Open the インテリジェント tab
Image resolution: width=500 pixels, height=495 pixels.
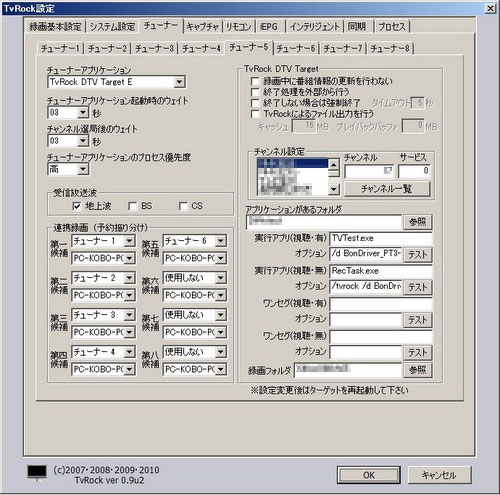(x=315, y=27)
